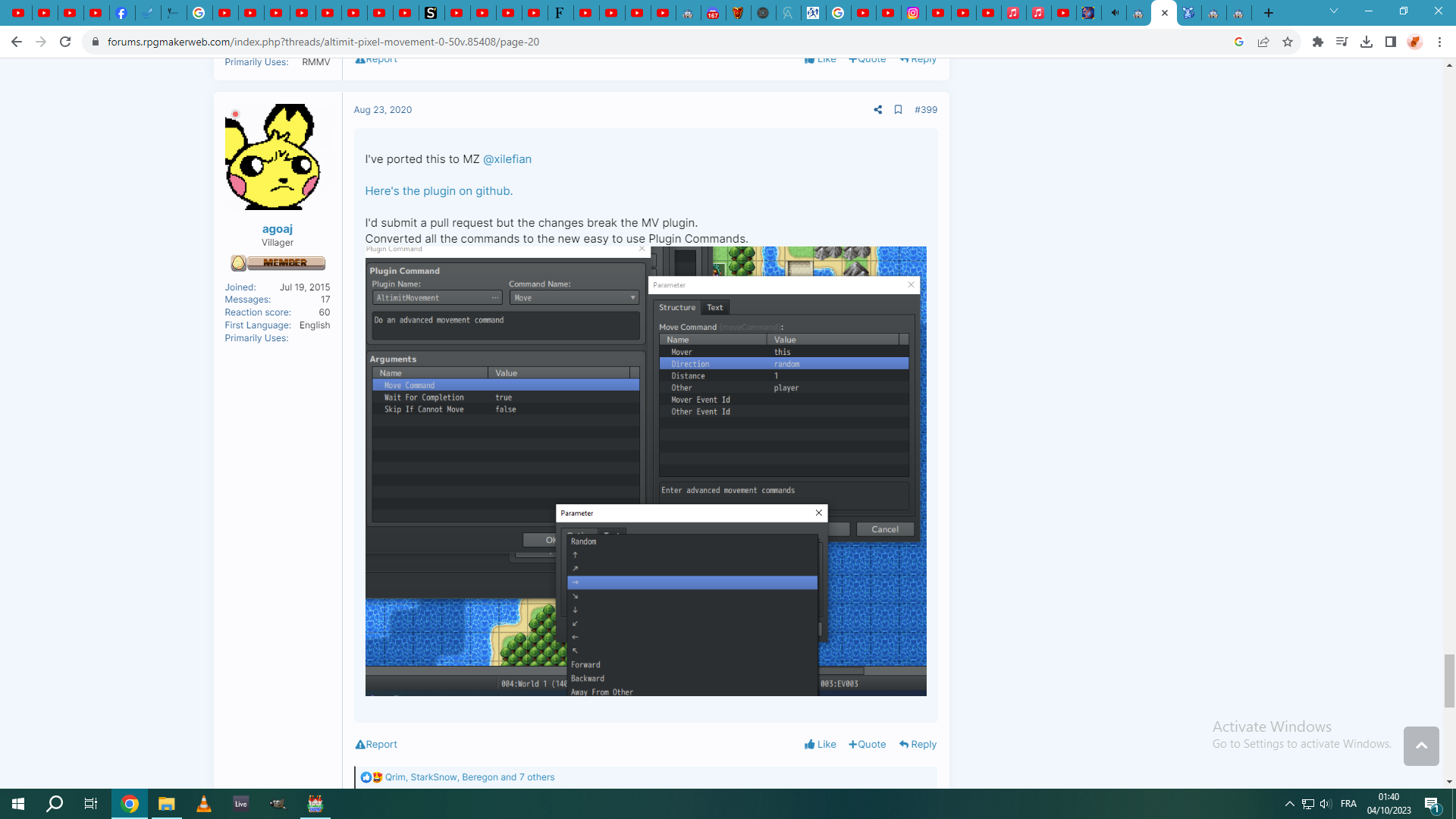Switch to the tab with the F icon
Image resolution: width=1456 pixels, height=819 pixels.
point(560,13)
